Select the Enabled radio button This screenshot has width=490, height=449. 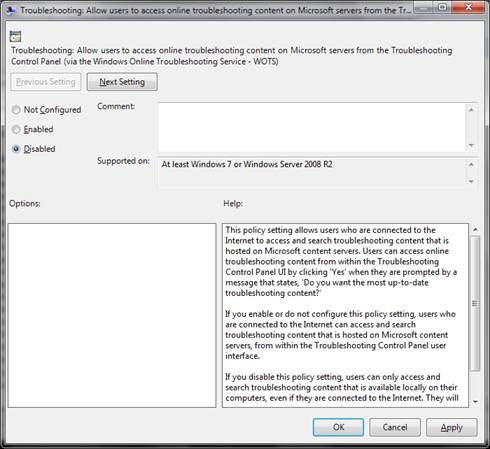click(16, 129)
